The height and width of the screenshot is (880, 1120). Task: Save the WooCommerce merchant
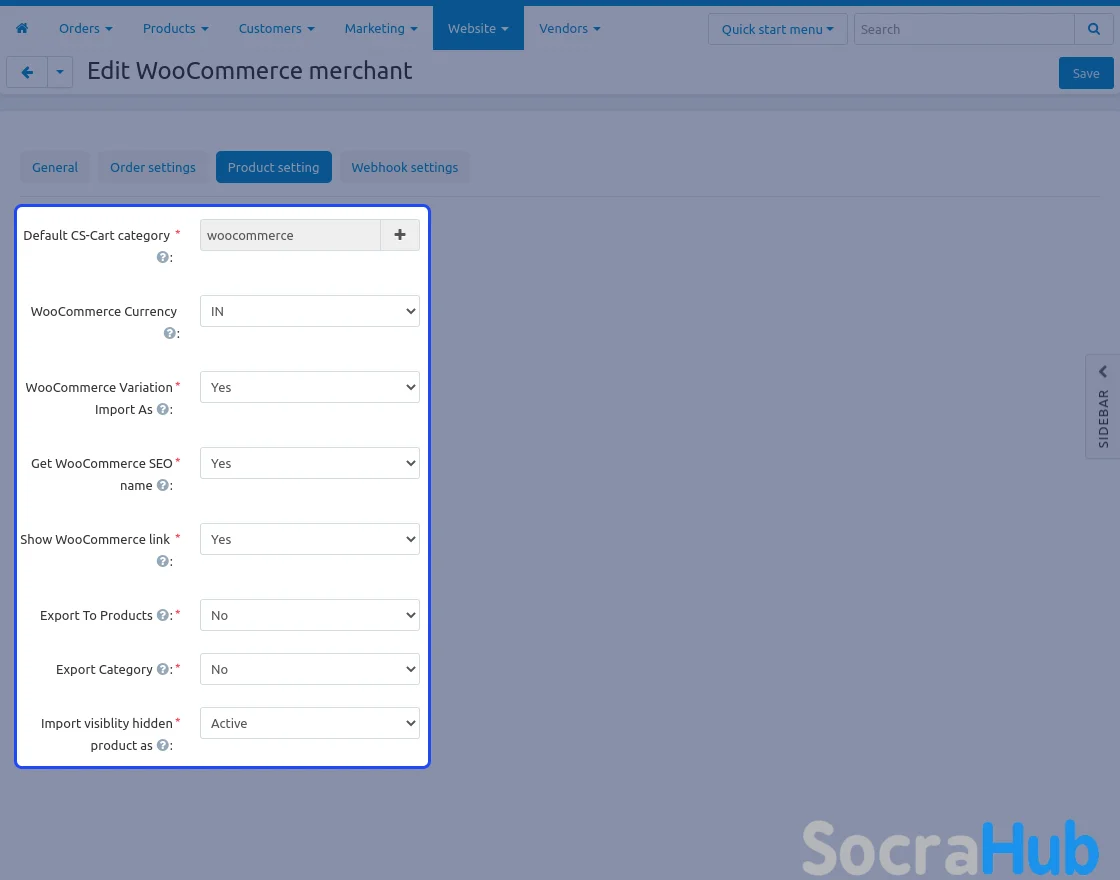coord(1086,73)
